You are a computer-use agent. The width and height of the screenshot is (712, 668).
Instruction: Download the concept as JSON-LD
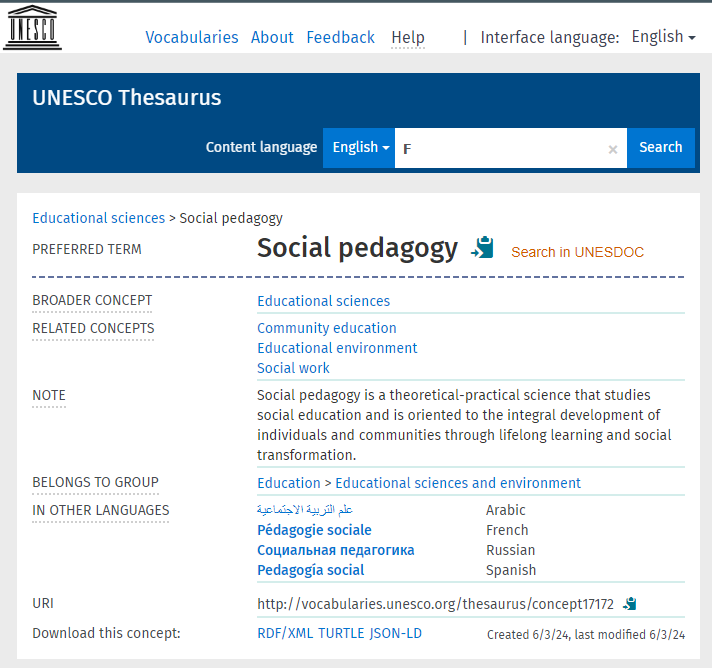point(396,633)
